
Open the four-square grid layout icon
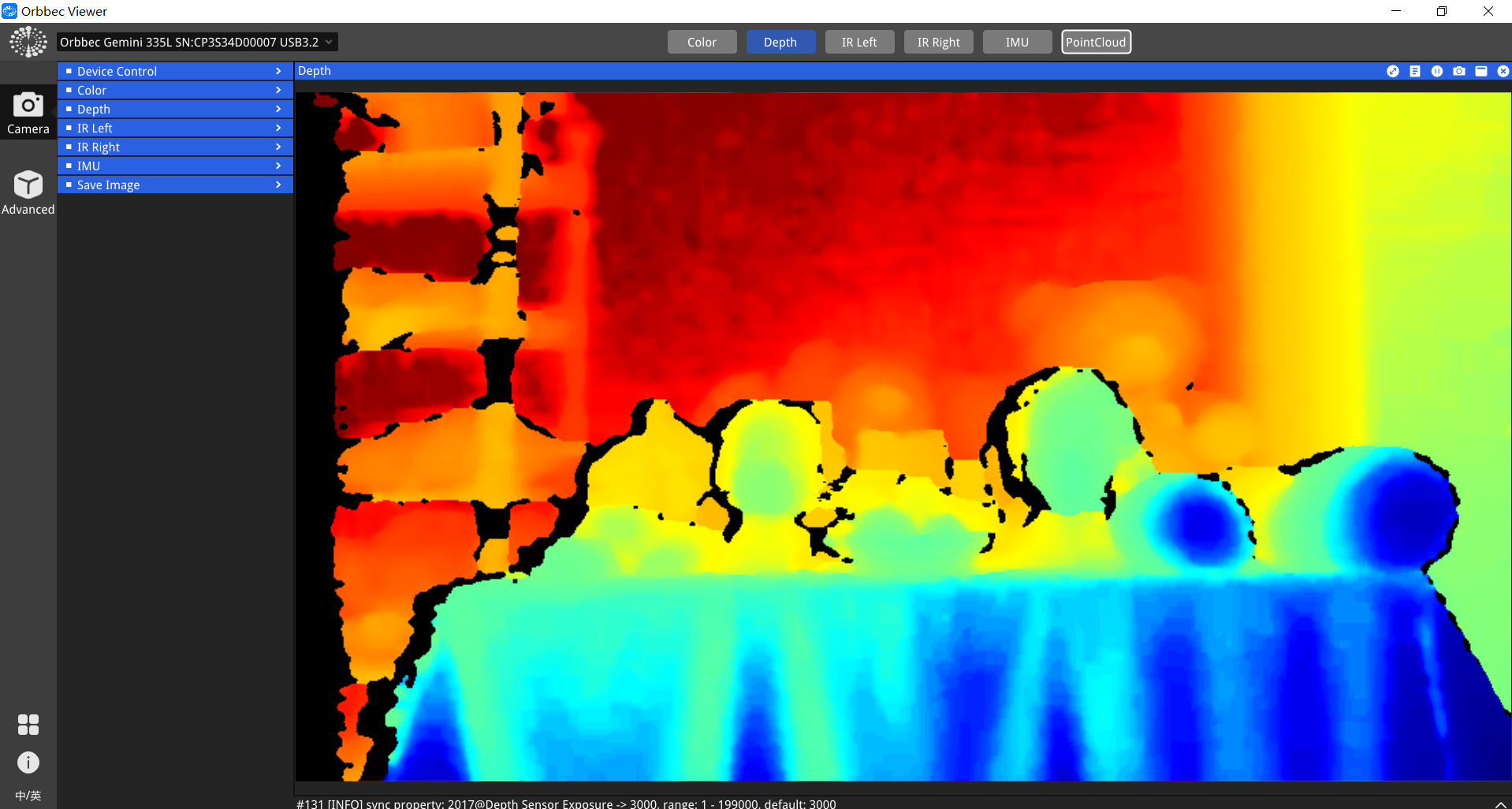[x=28, y=725]
